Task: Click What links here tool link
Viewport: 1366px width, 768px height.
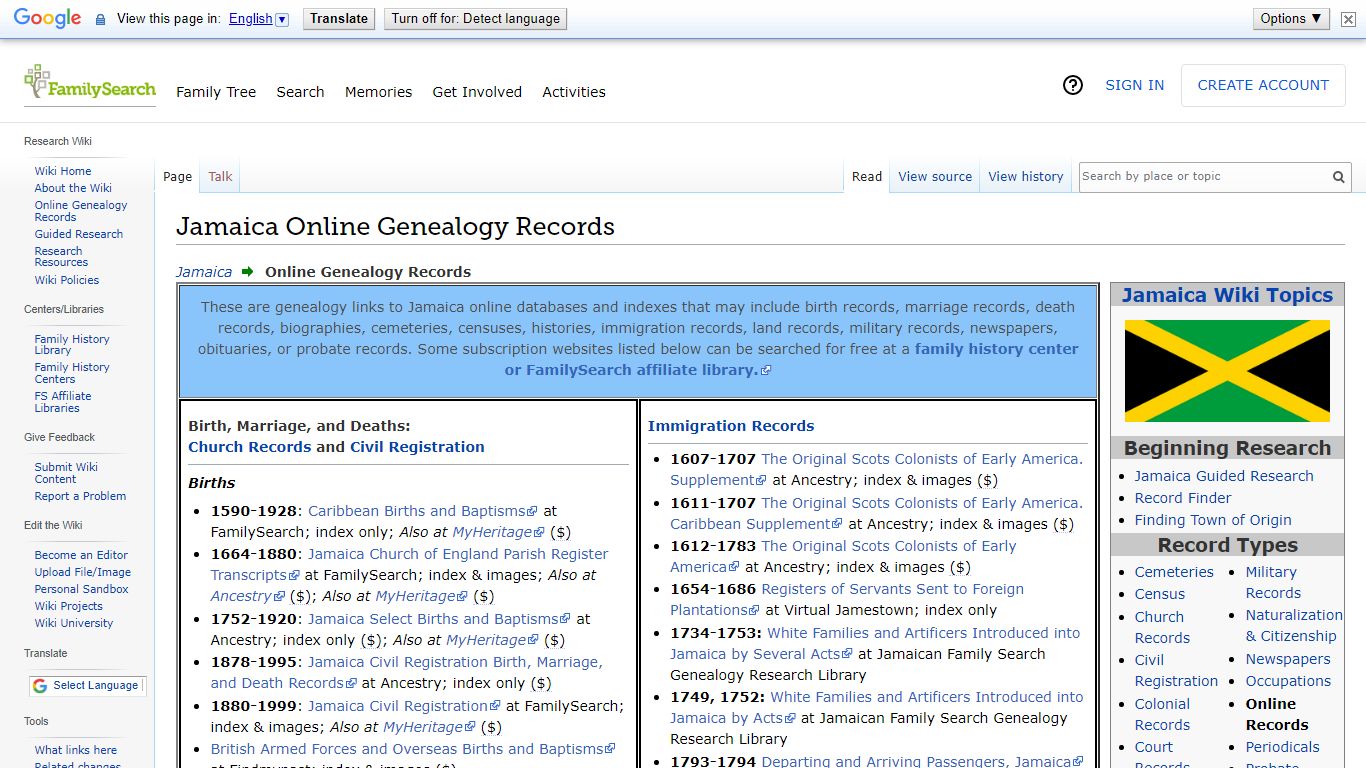Action: pyautogui.click(x=76, y=750)
